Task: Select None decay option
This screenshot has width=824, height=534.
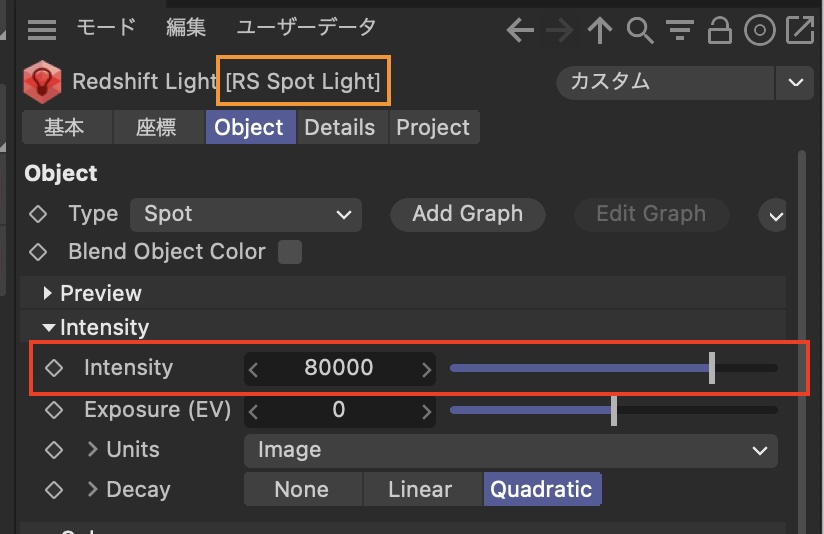Action: (x=301, y=489)
